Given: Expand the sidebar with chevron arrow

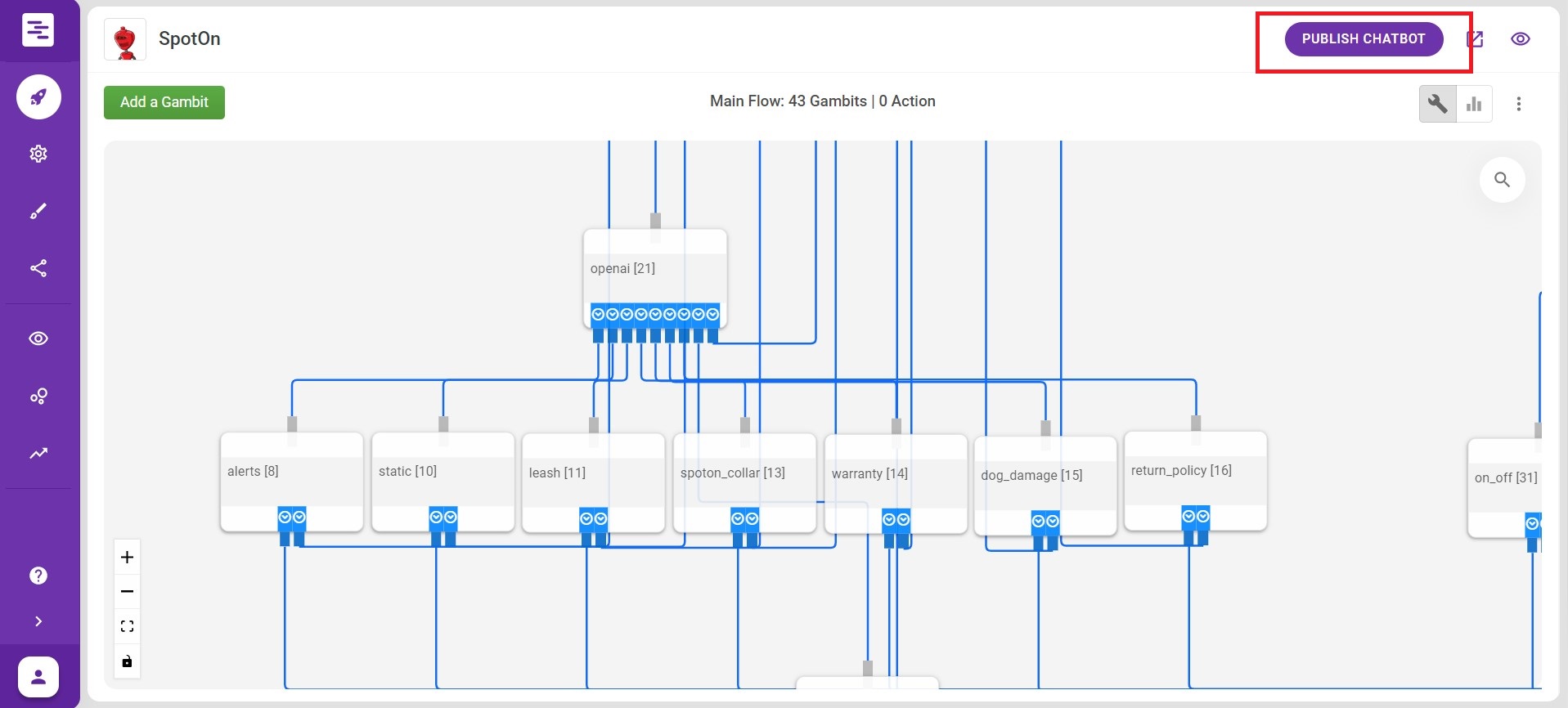Looking at the screenshot, I should (38, 621).
